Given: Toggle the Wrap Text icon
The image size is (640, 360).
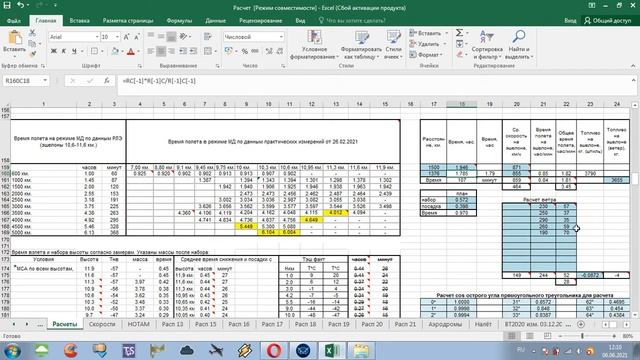Looking at the screenshot, I should [x=208, y=37].
